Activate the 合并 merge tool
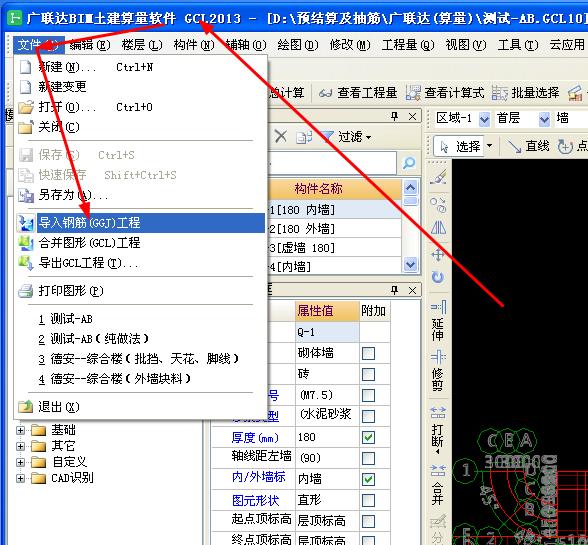The image size is (588, 545). click(438, 484)
